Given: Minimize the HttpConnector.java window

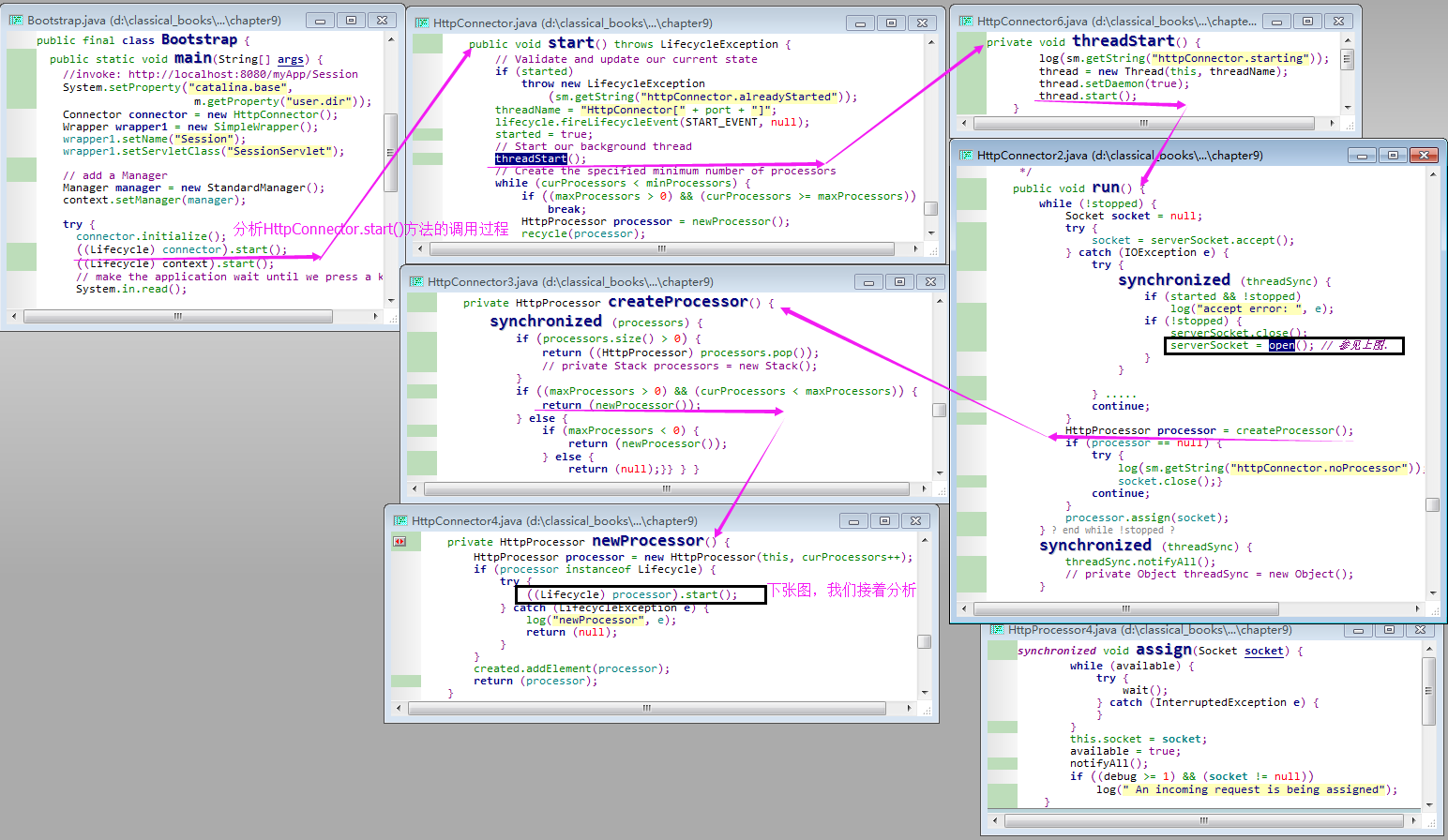Looking at the screenshot, I should tap(860, 22).
